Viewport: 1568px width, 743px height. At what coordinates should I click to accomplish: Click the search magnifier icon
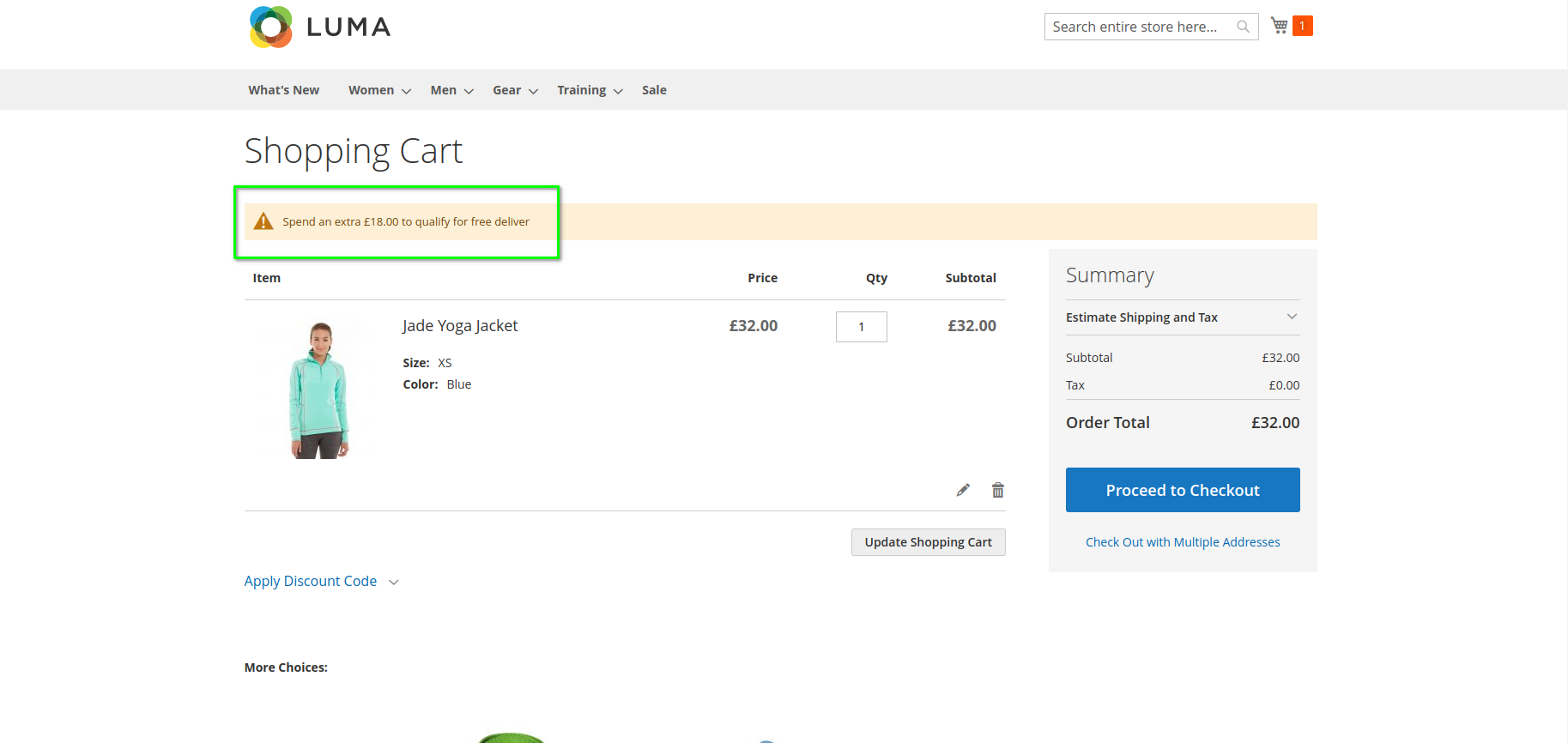1243,27
